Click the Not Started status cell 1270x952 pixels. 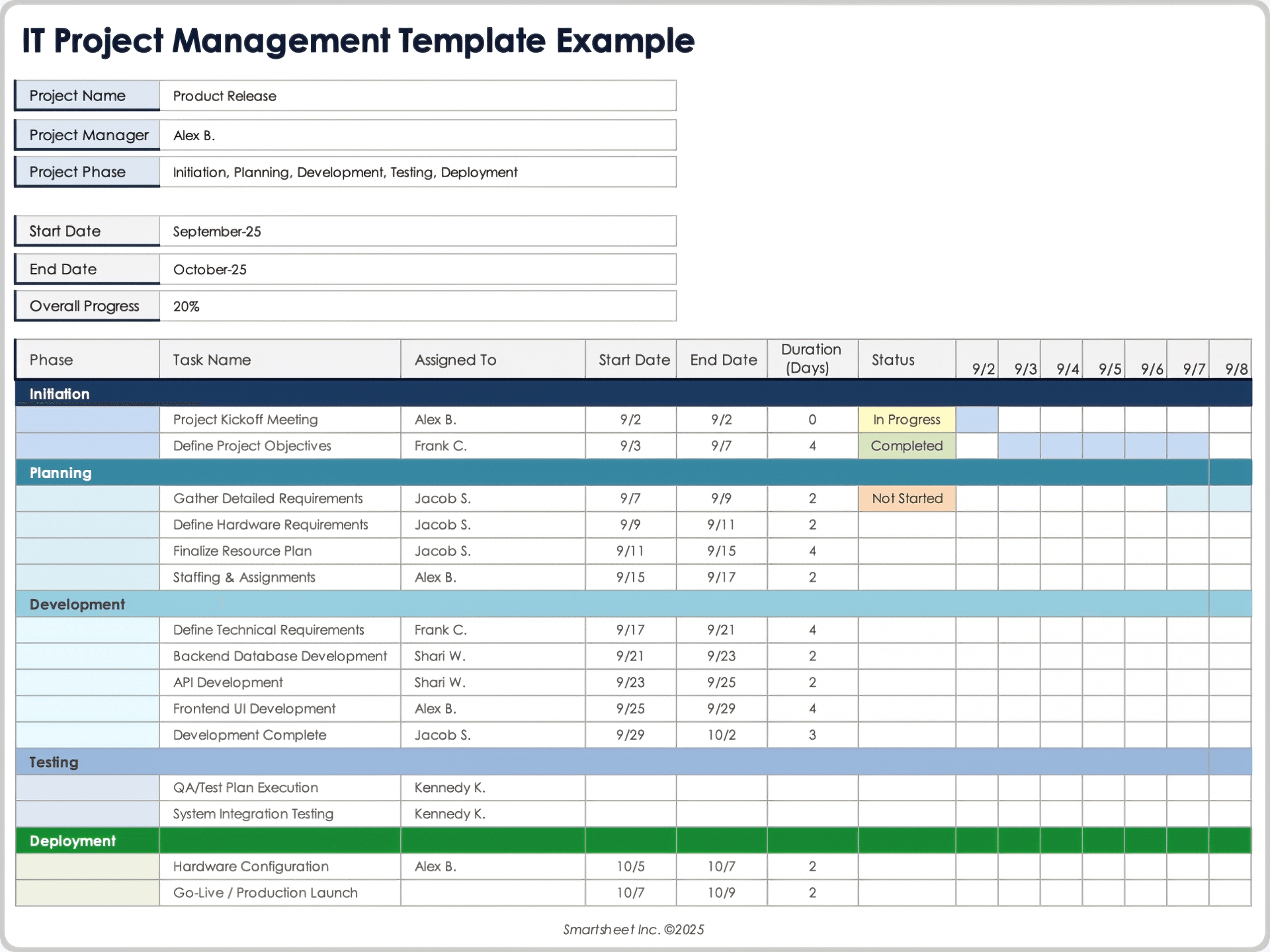pyautogui.click(x=906, y=498)
